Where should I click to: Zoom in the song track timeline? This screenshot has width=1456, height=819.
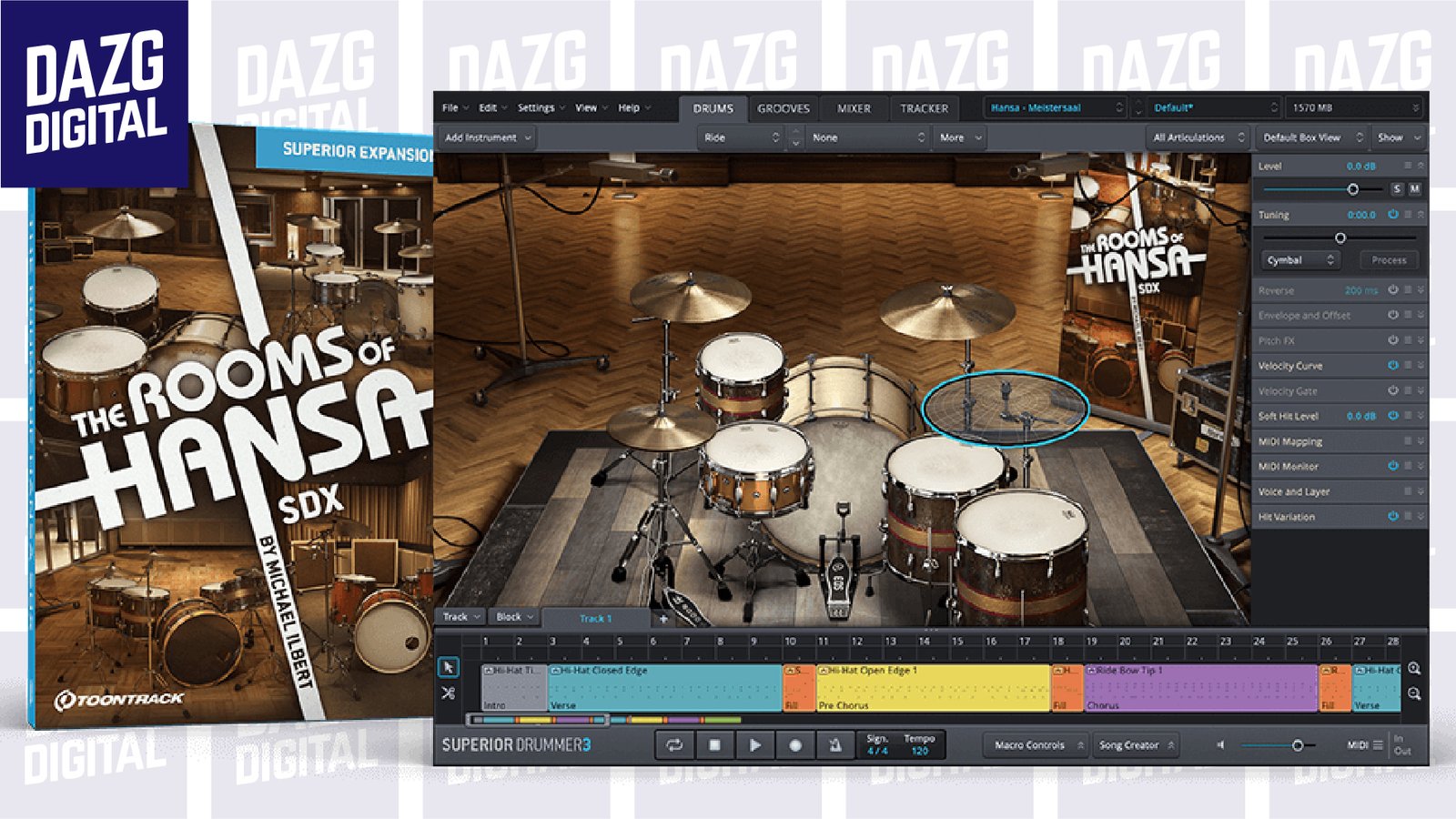[1414, 669]
